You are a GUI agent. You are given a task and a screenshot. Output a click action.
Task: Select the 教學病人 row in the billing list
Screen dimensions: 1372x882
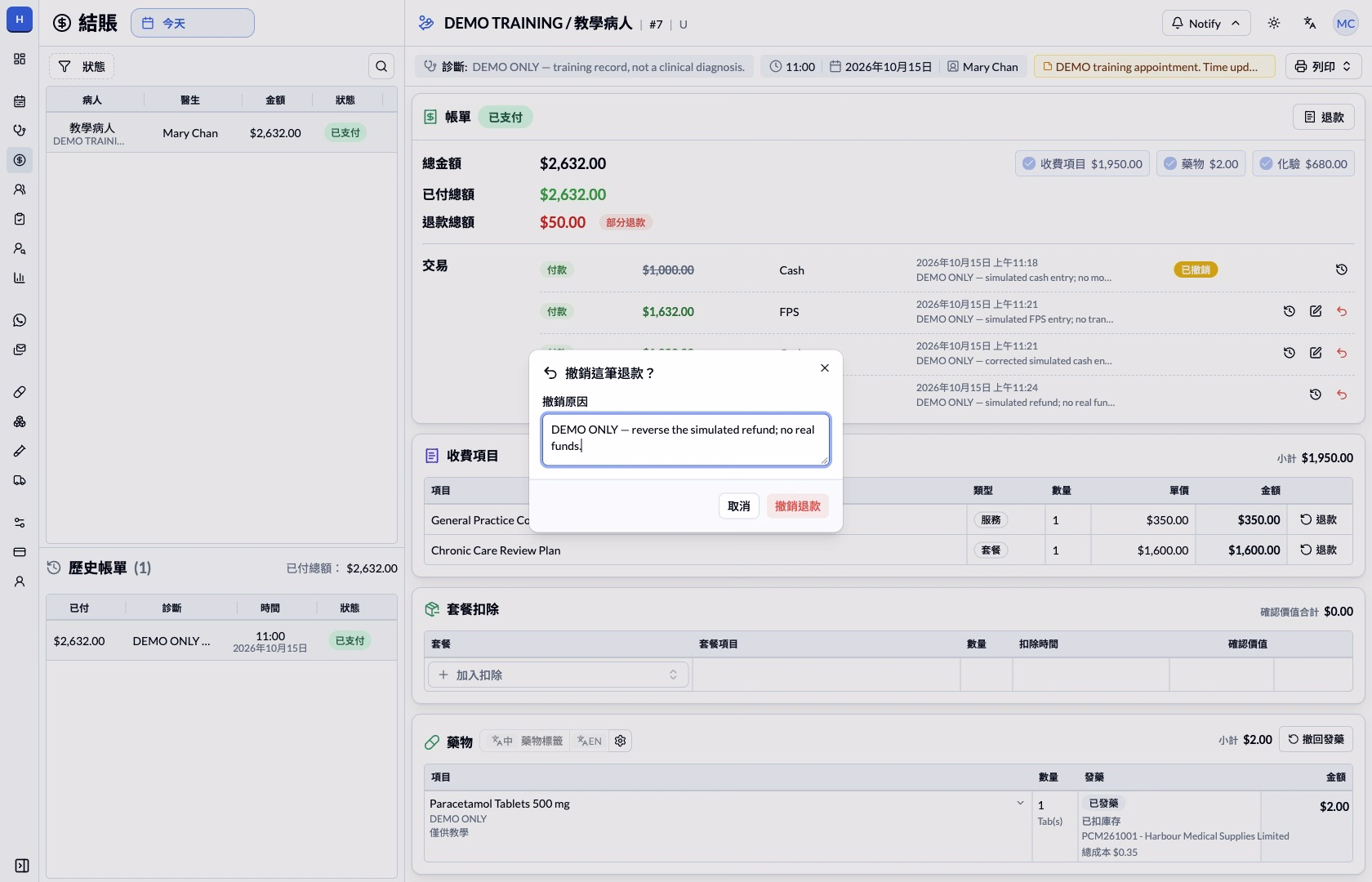click(x=221, y=133)
